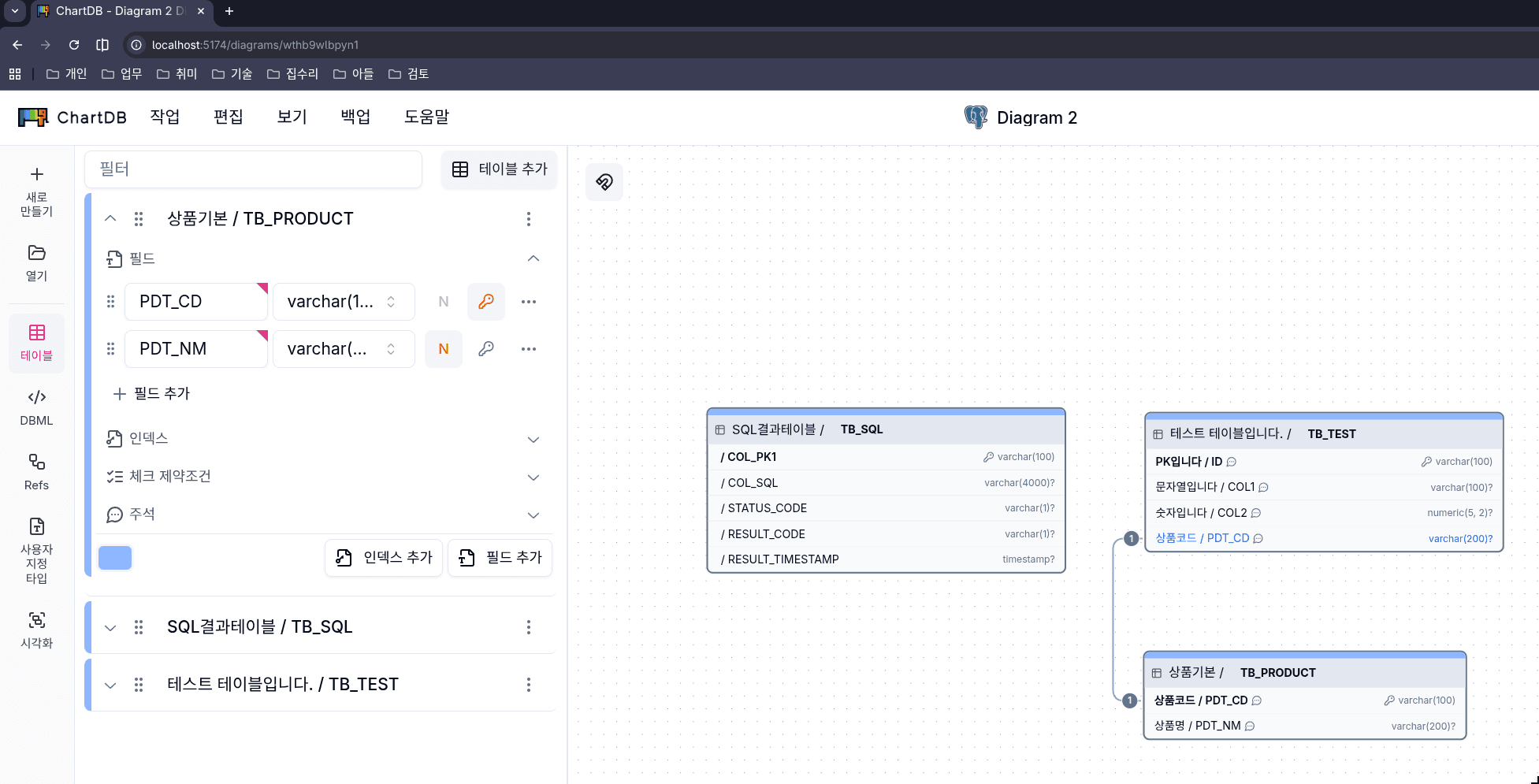The width and height of the screenshot is (1539, 784).
Task: Toggle nullable N for PDT_CD
Action: [444, 302]
